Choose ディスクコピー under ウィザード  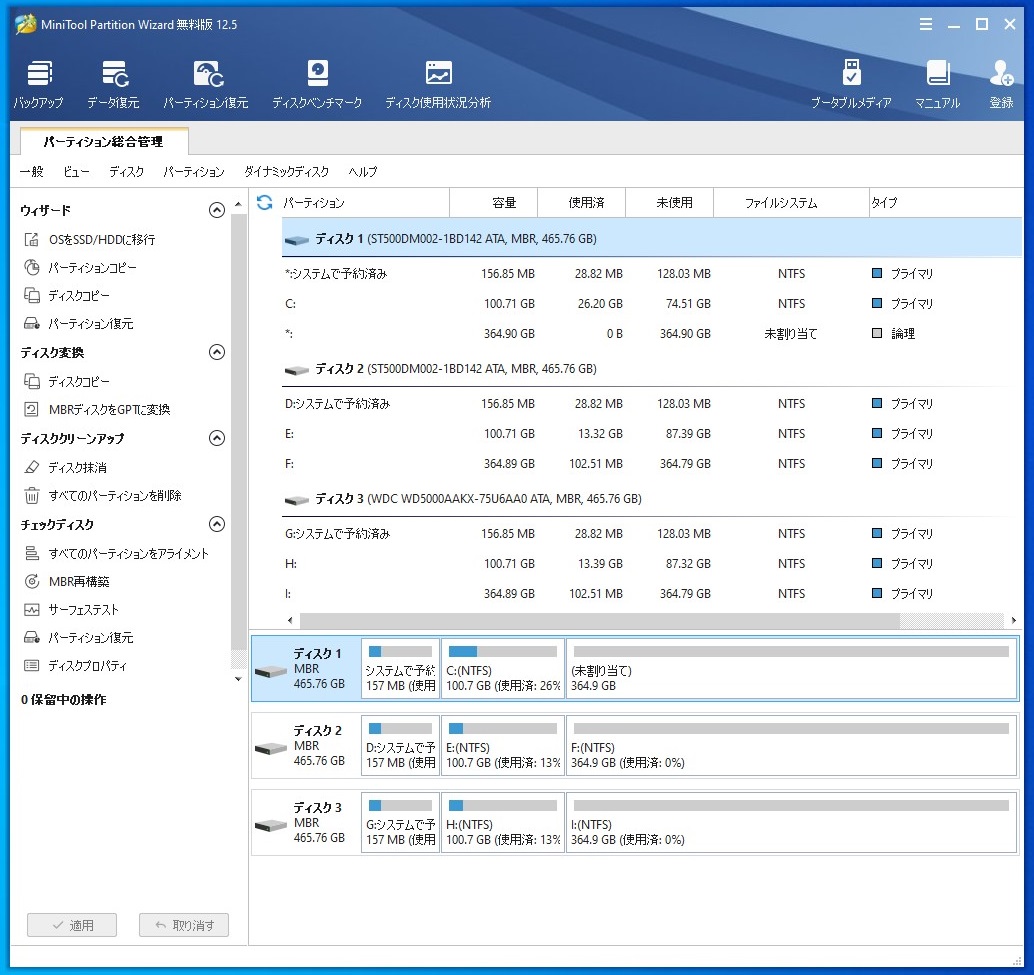[x=67, y=295]
